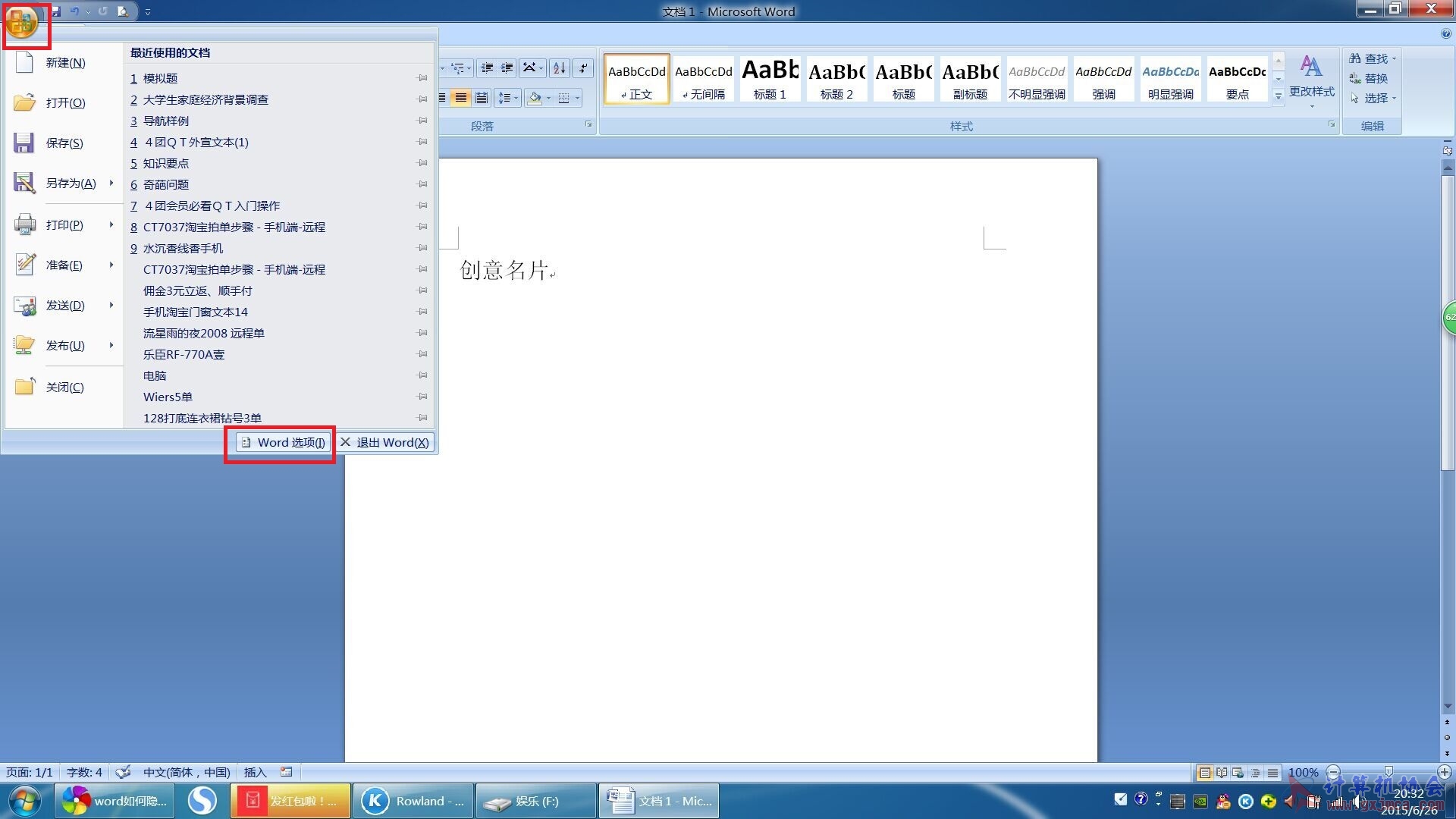Pin the 水沉香线香手机 document to the list
1456x819 pixels.
(x=422, y=249)
